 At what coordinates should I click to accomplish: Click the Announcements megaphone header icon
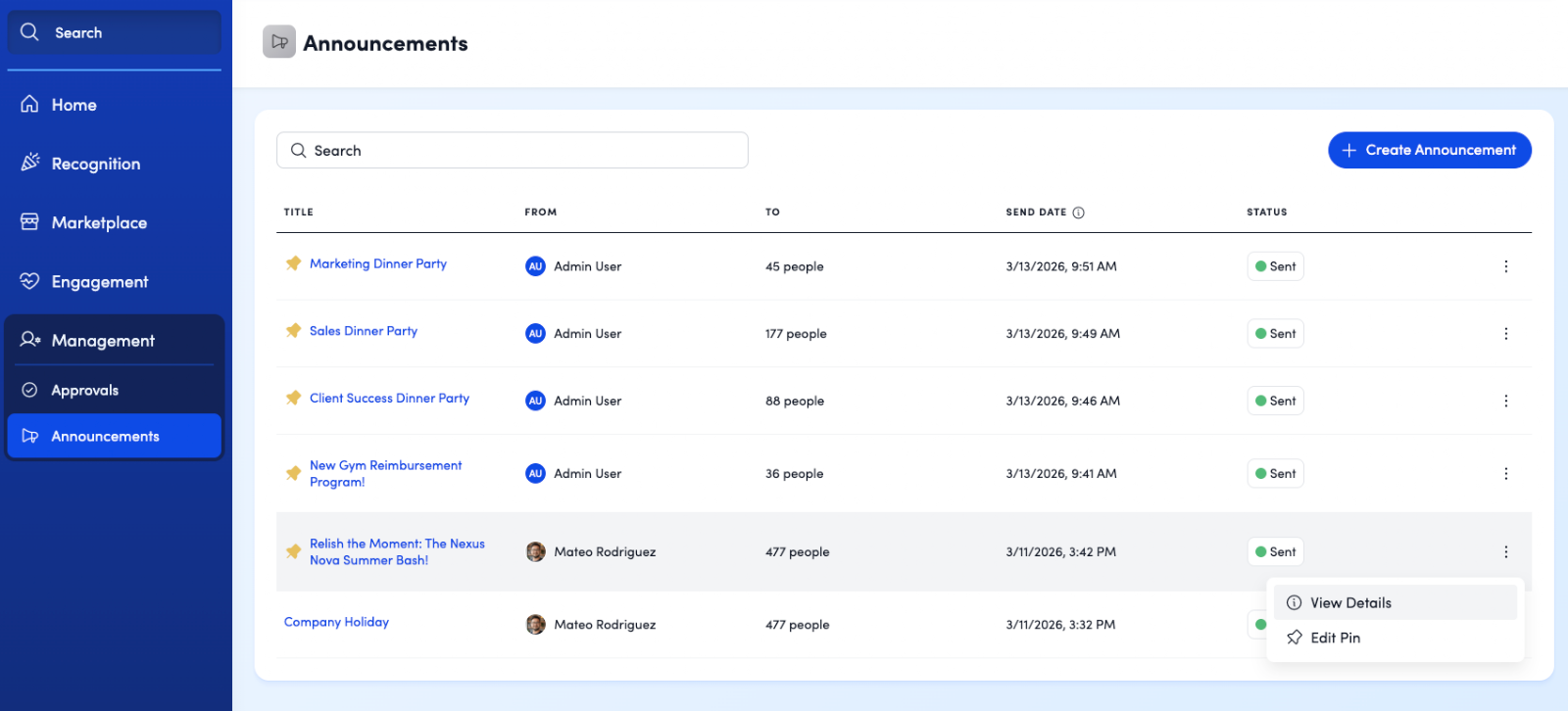coord(279,42)
